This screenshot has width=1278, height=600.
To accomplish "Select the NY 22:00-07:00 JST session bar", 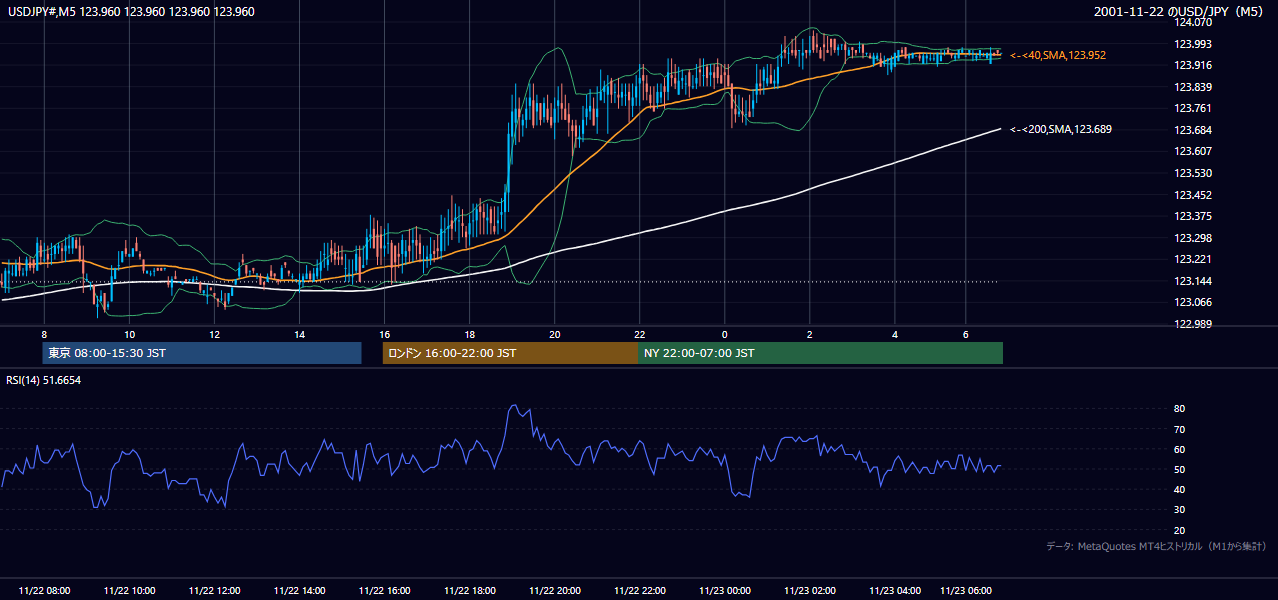I will pyautogui.click(x=820, y=353).
